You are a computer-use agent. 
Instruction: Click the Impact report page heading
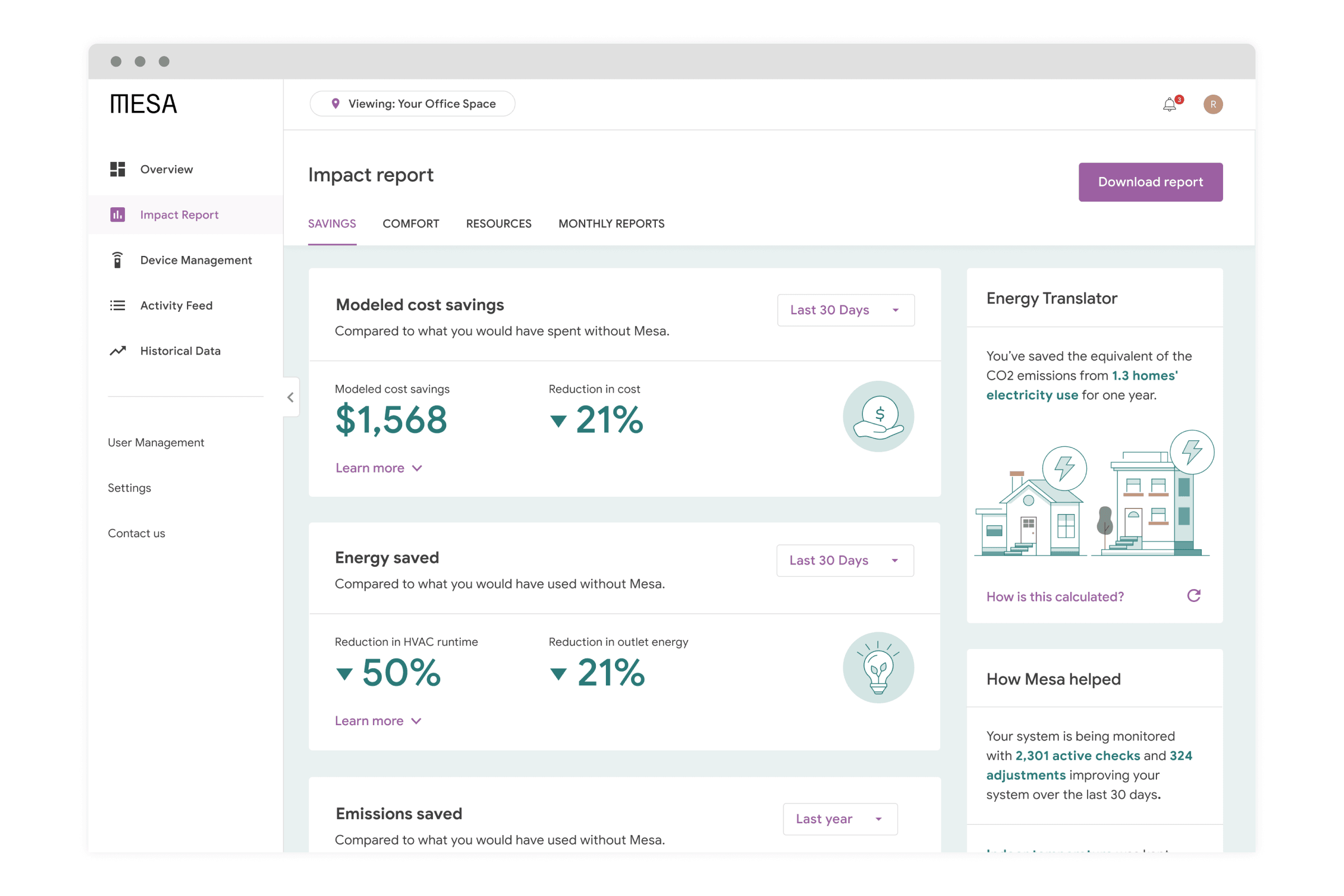pyautogui.click(x=371, y=175)
